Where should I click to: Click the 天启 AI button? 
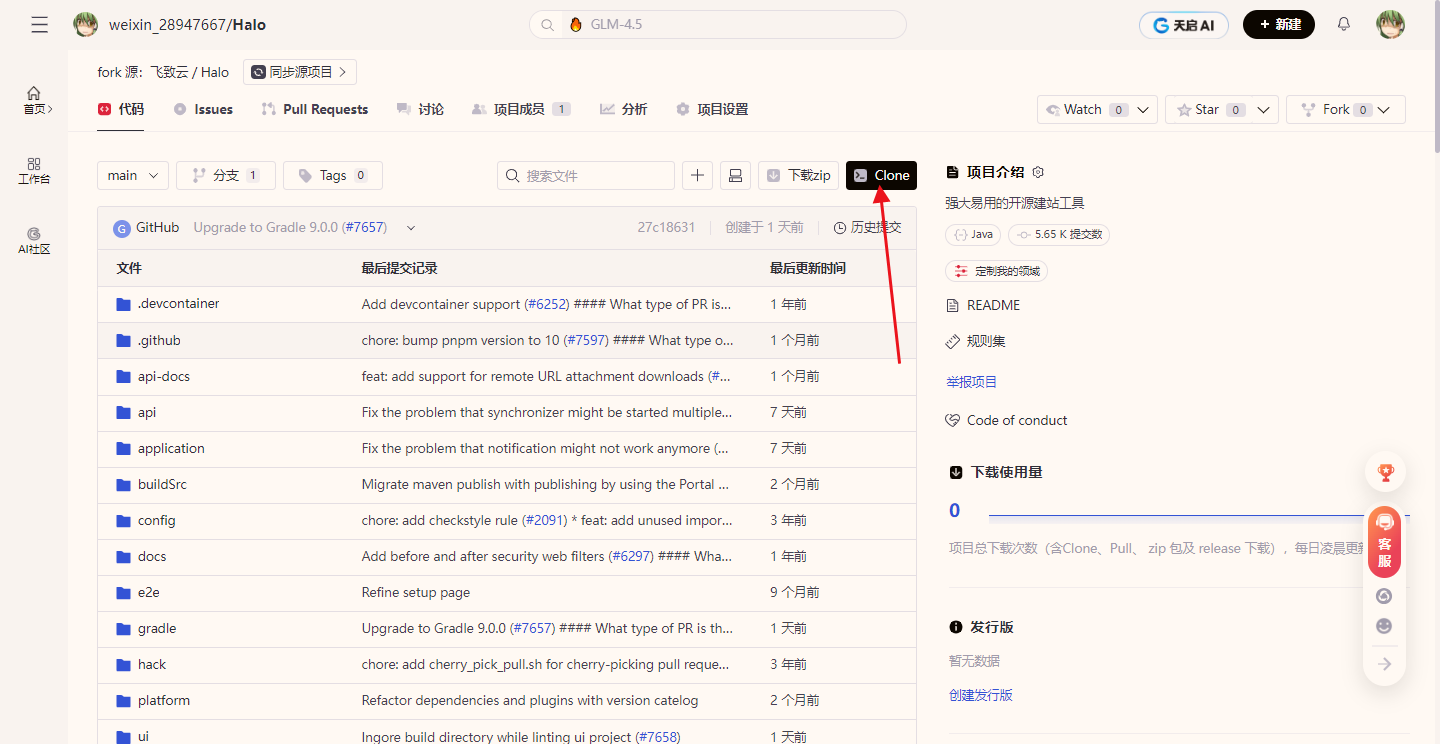[1184, 25]
